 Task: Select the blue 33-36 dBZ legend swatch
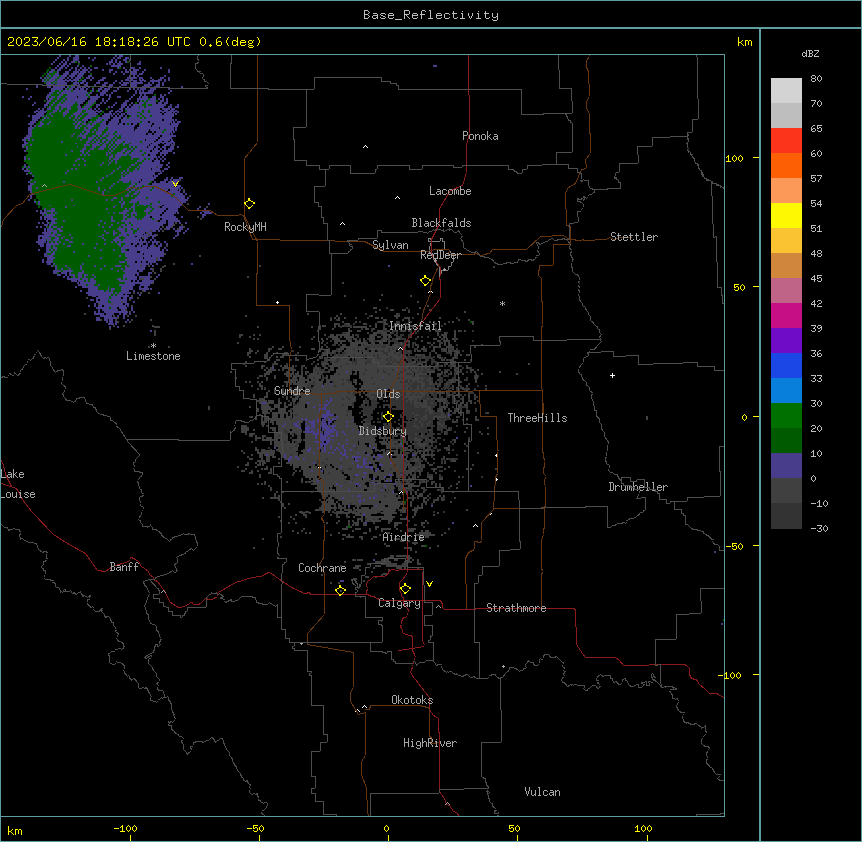pyautogui.click(x=786, y=365)
